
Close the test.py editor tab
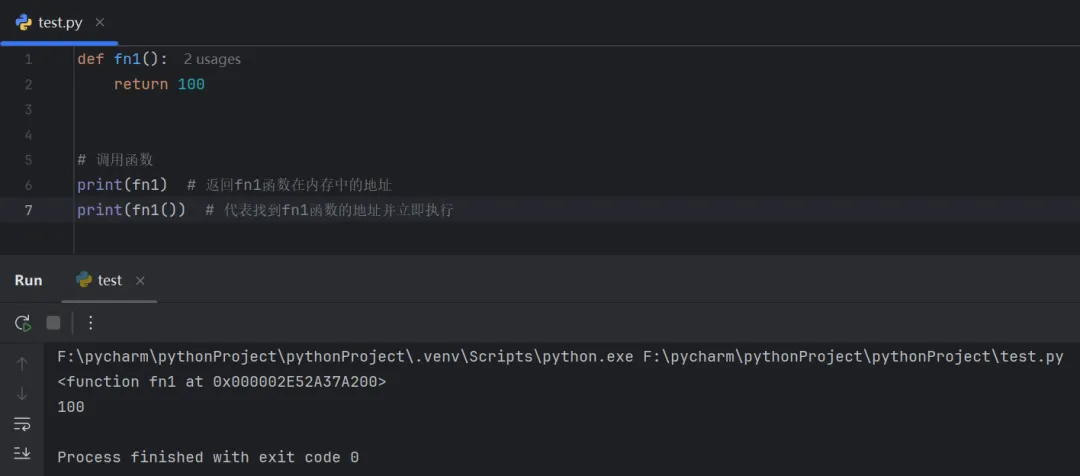pyautogui.click(x=99, y=22)
